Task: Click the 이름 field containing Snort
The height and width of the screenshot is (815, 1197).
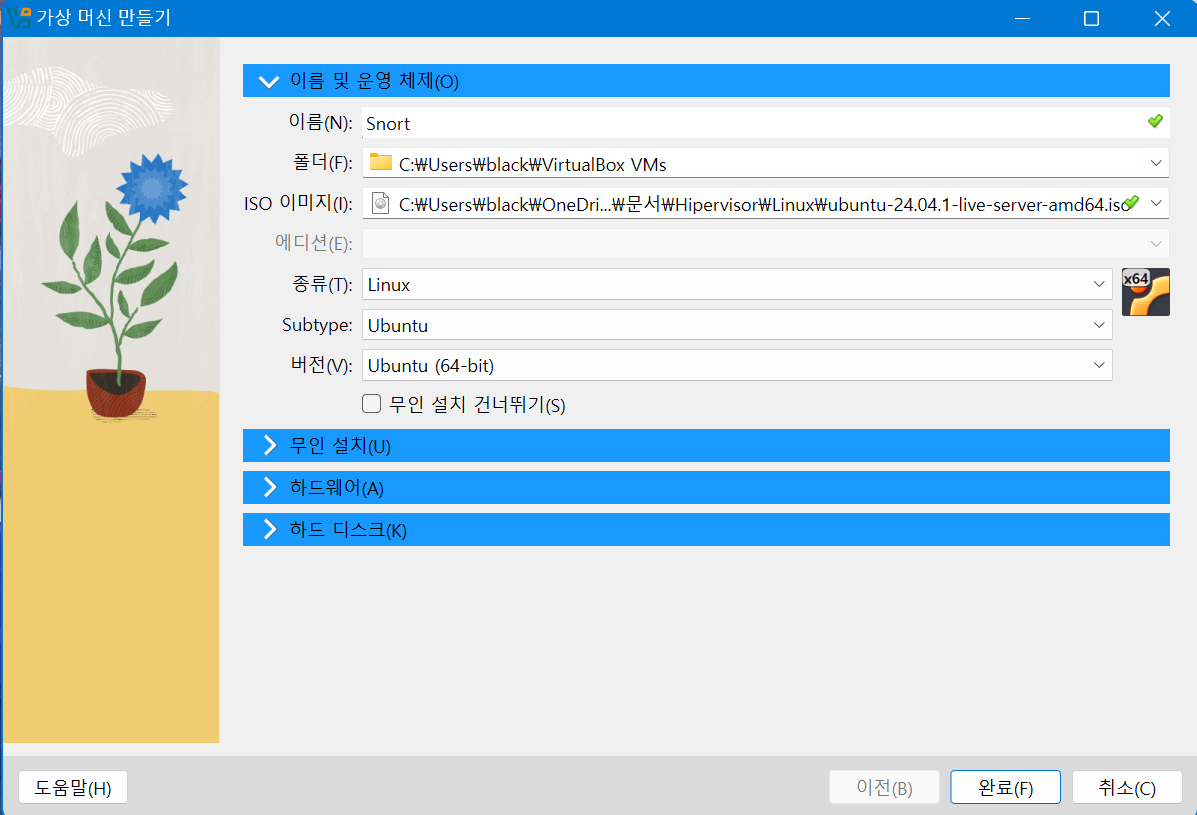Action: (x=766, y=123)
